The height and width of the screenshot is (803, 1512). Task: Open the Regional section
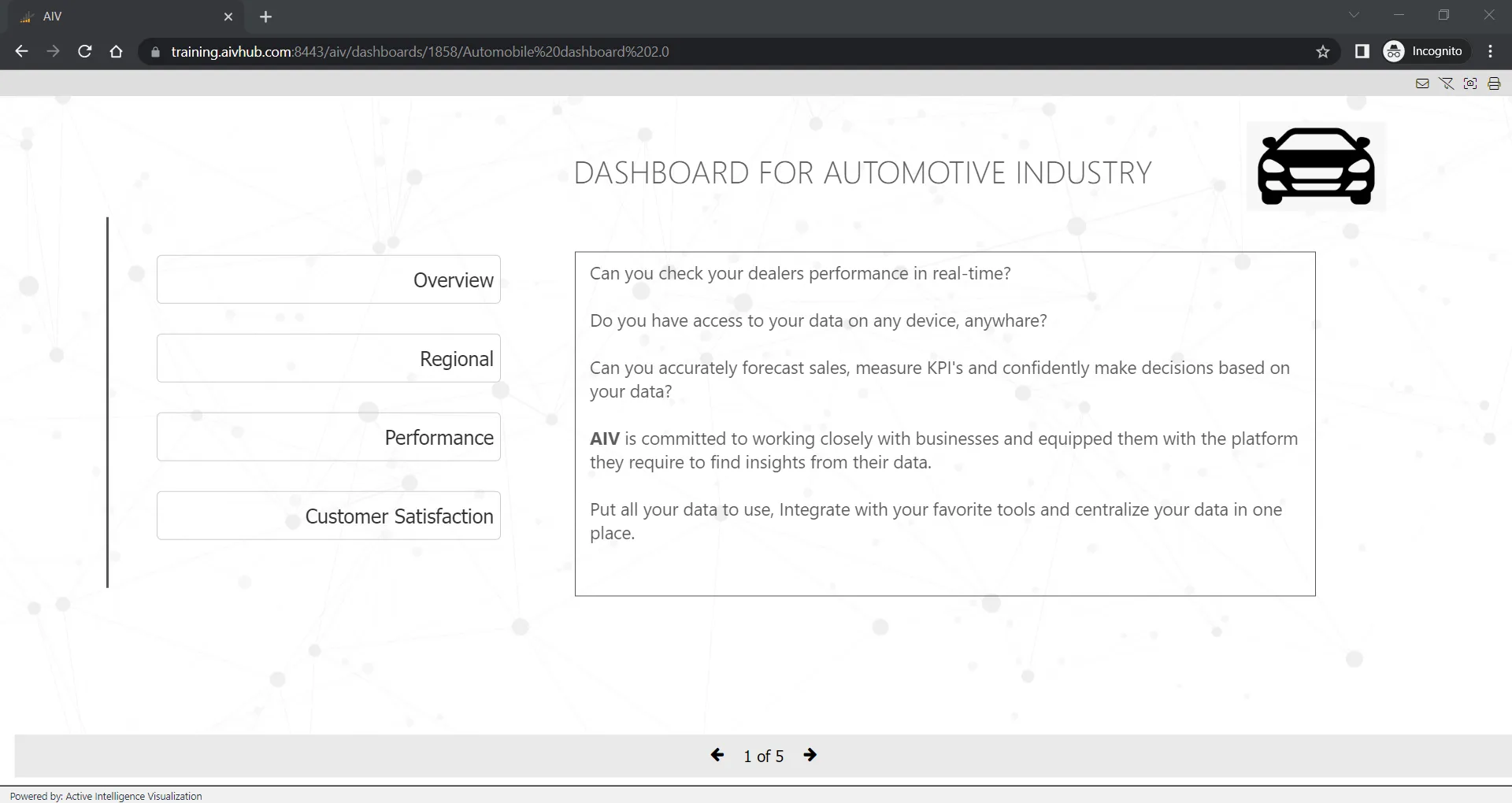click(x=328, y=358)
